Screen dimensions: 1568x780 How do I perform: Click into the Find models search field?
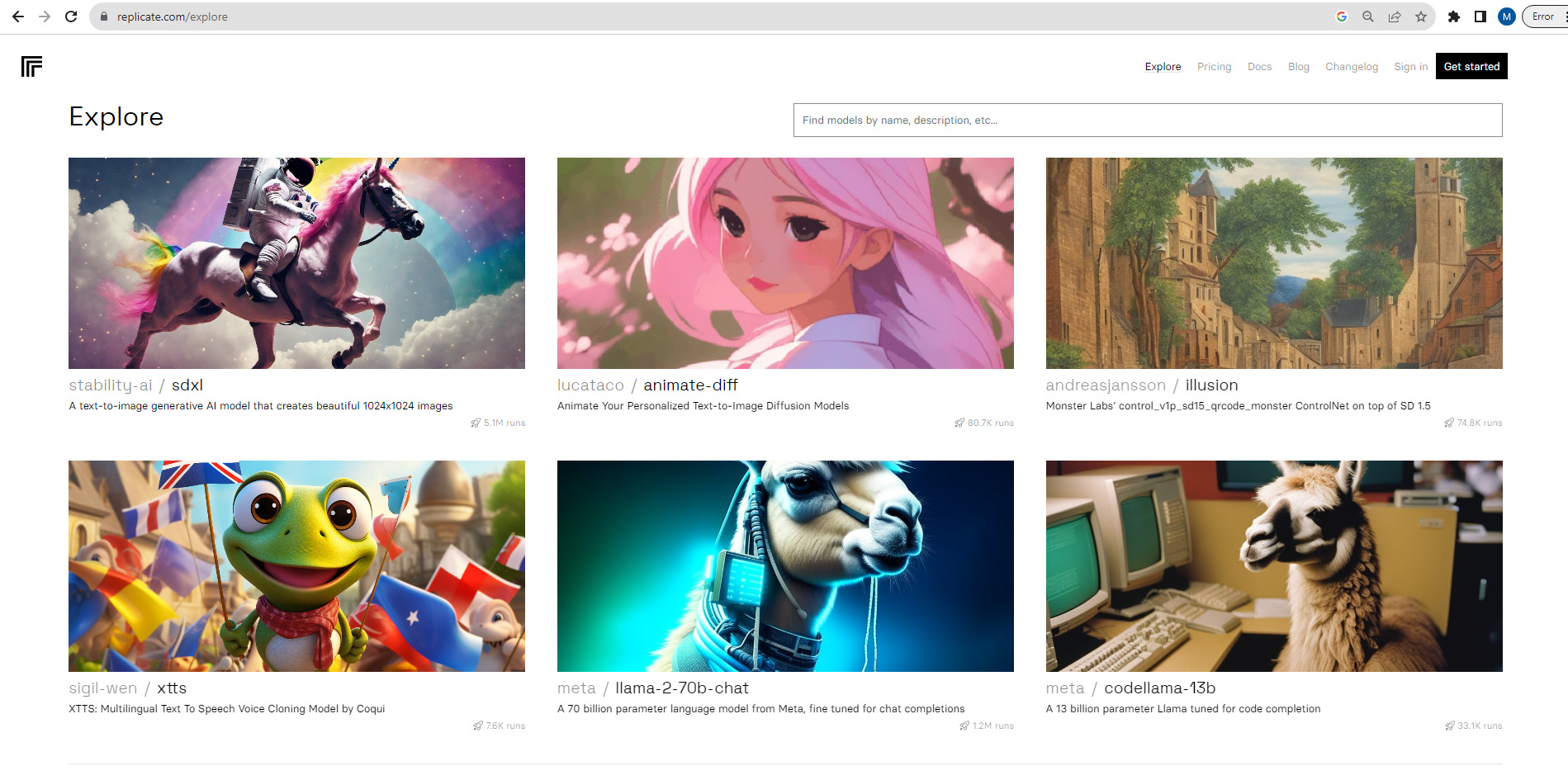click(x=1147, y=121)
